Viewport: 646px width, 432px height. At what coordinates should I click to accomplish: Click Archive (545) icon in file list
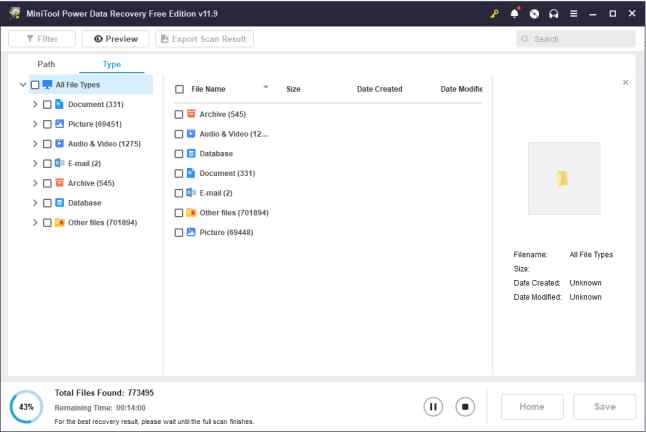191,114
